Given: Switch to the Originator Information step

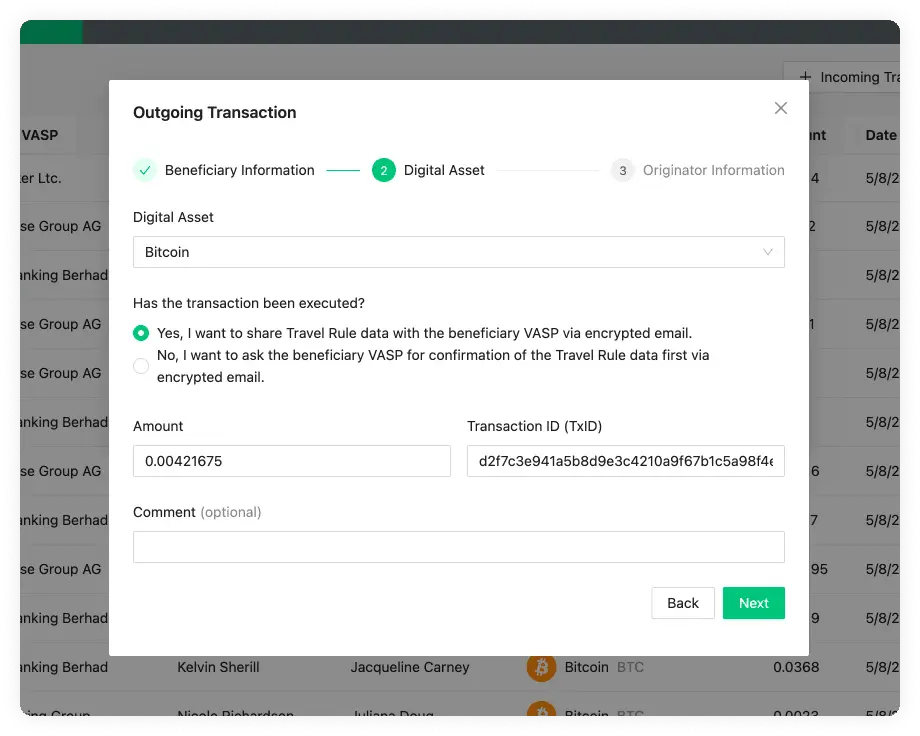Looking at the screenshot, I should [712, 170].
